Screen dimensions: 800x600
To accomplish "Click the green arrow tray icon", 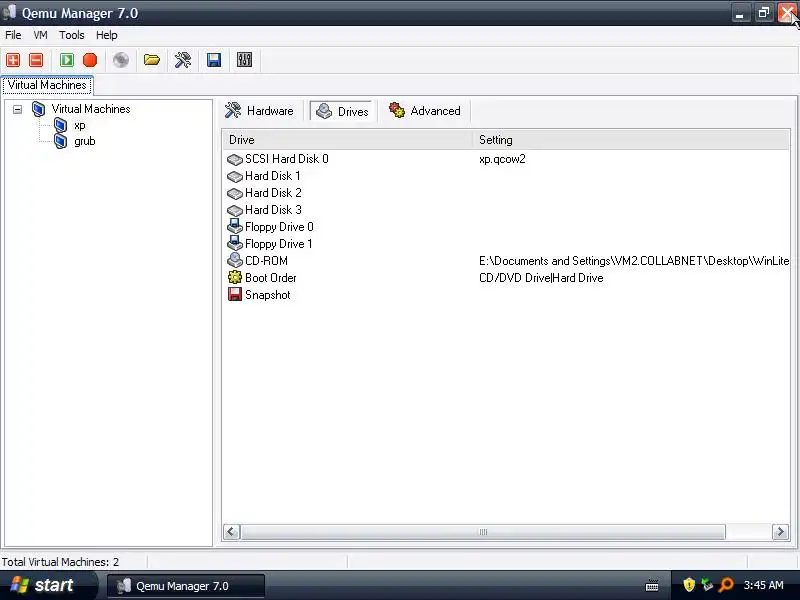I will [707, 585].
